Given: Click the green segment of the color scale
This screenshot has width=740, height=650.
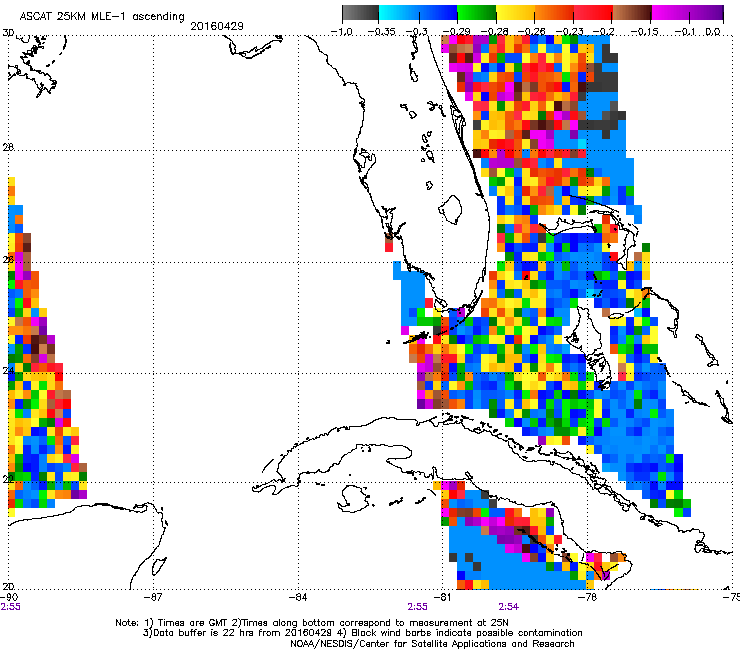Looking at the screenshot, I should click(x=476, y=13).
